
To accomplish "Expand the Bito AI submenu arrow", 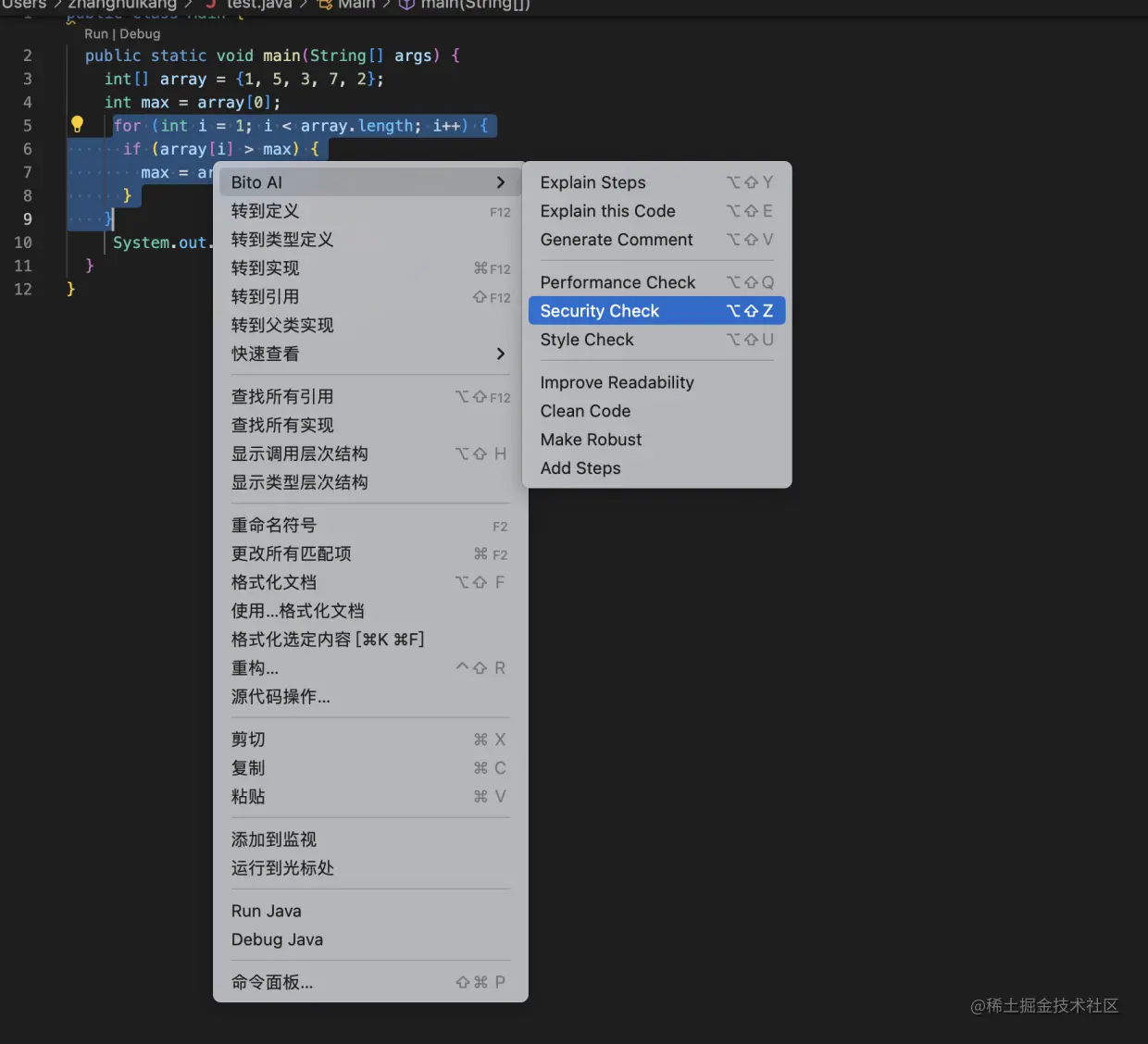I will pyautogui.click(x=501, y=182).
